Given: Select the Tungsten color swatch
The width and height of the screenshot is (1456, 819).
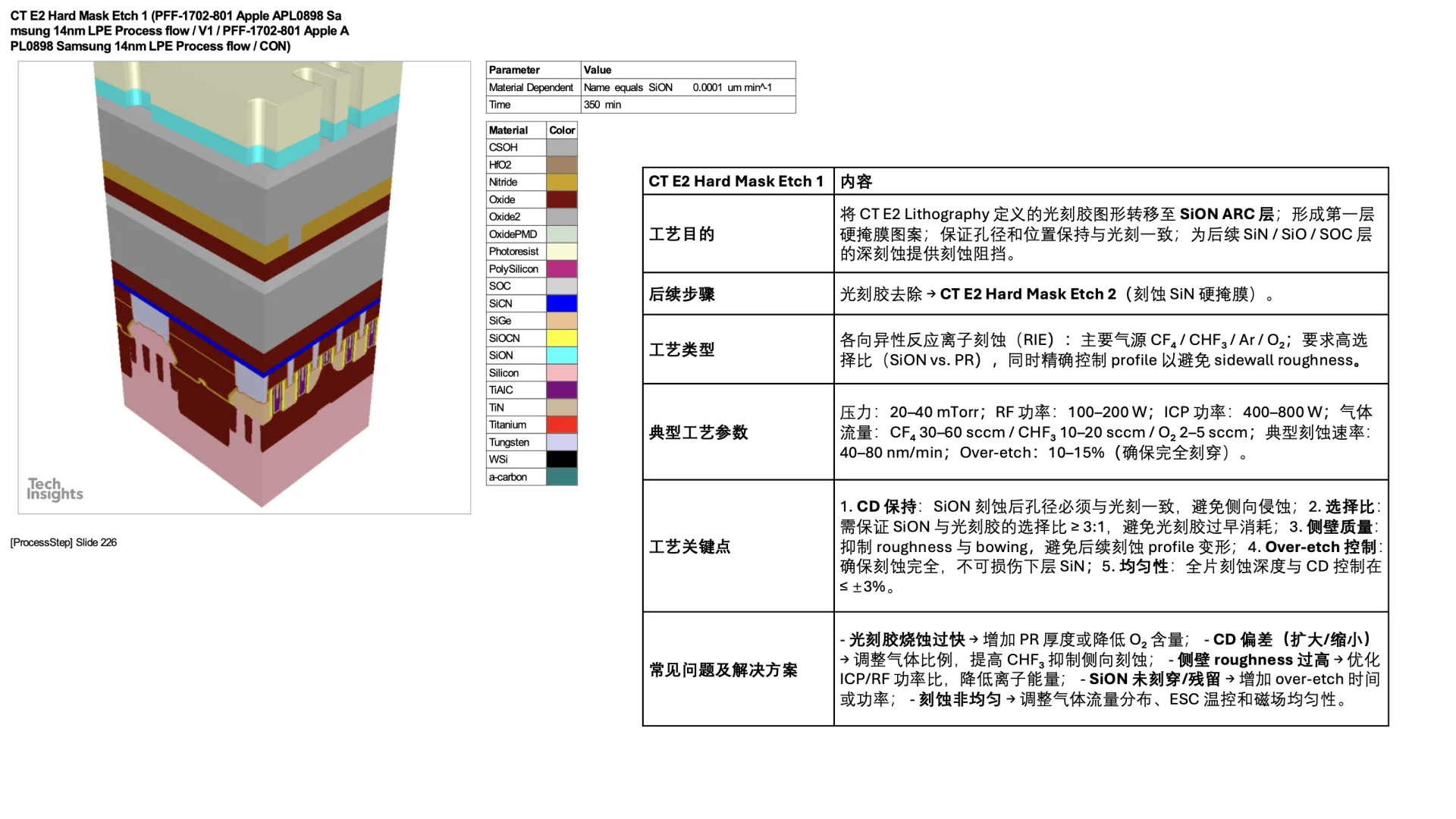Looking at the screenshot, I should pyautogui.click(x=560, y=441).
